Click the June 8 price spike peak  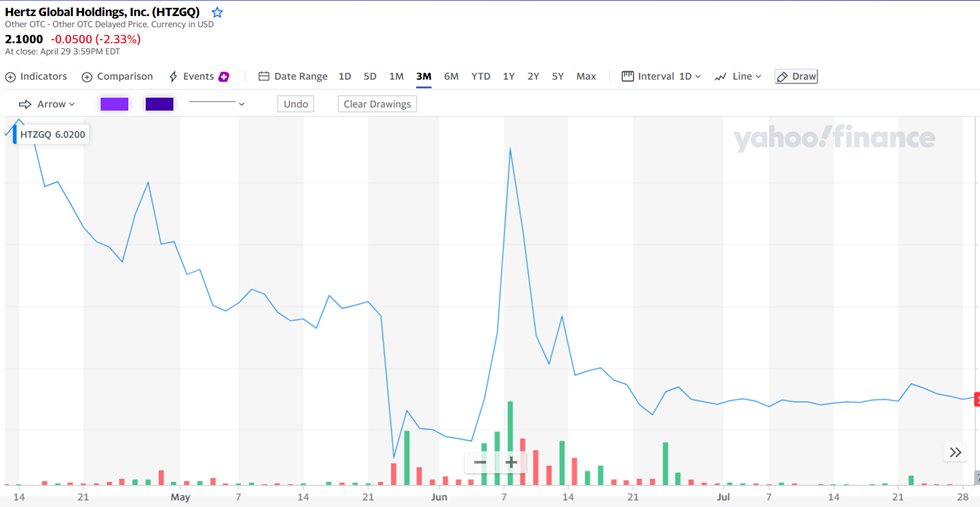click(x=510, y=149)
